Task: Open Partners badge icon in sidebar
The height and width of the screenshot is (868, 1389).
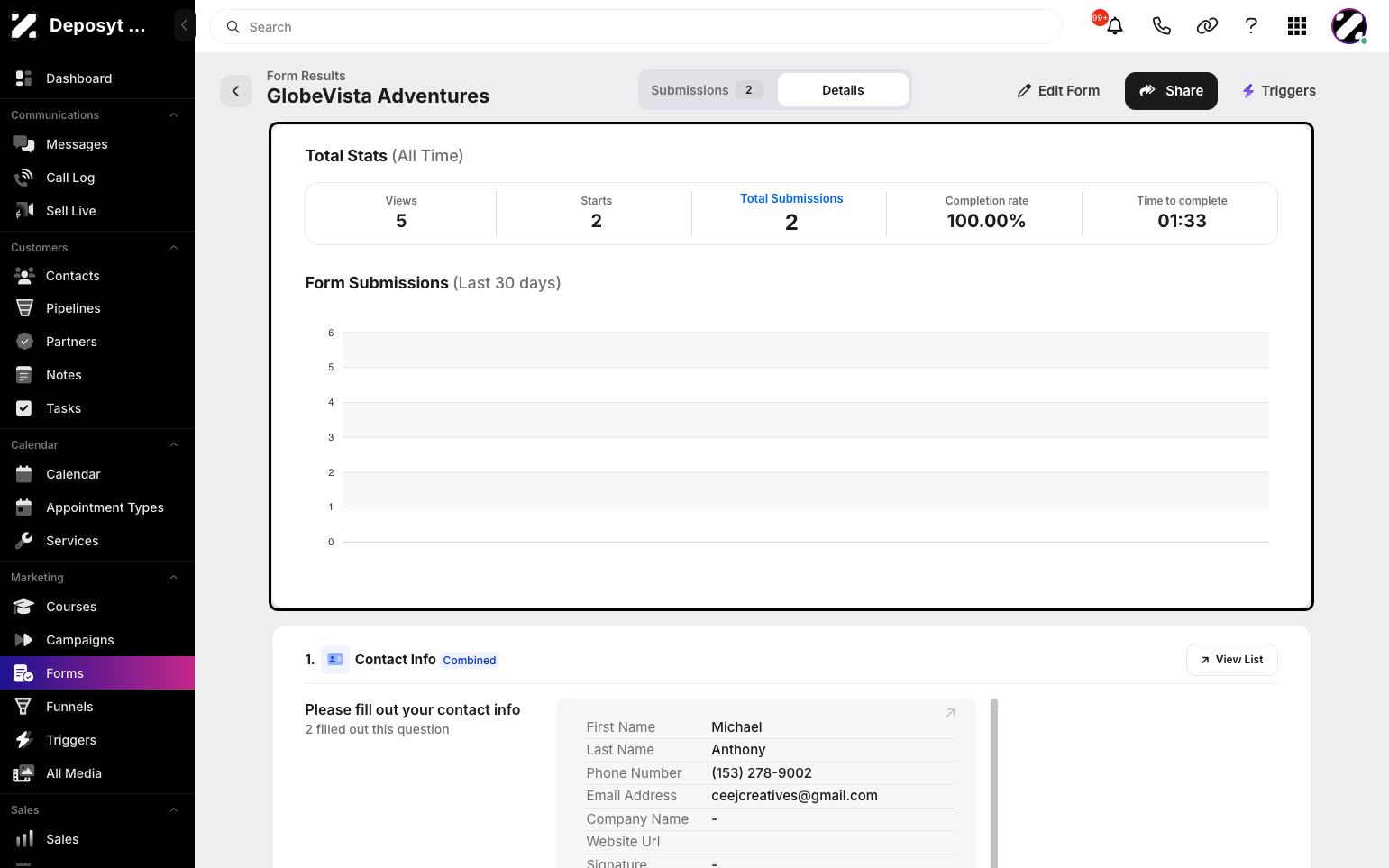Action: click(24, 342)
